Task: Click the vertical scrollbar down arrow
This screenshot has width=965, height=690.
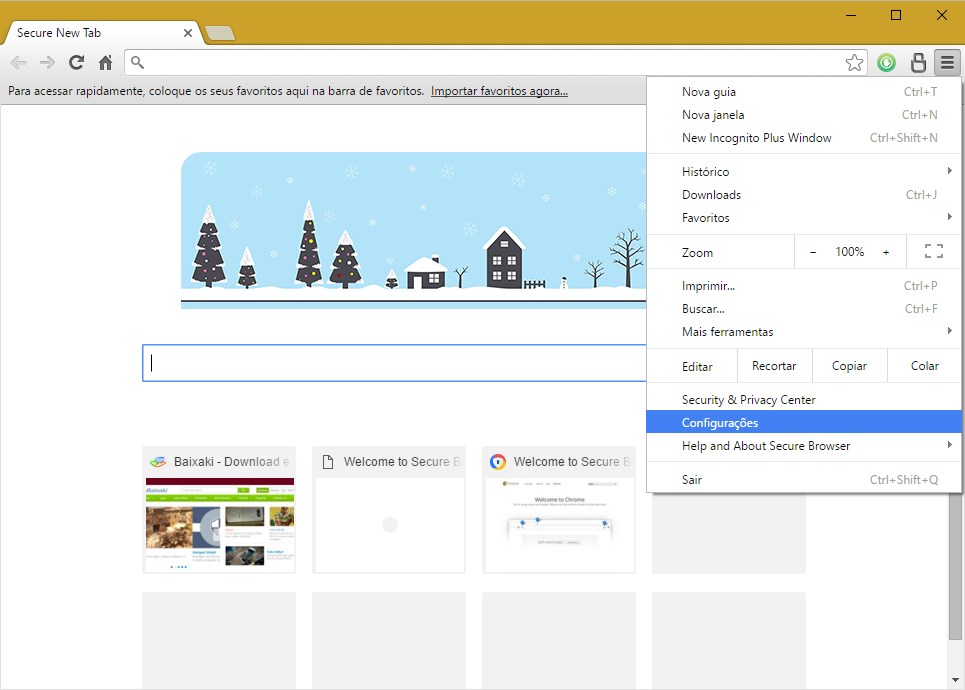Action: (x=955, y=680)
